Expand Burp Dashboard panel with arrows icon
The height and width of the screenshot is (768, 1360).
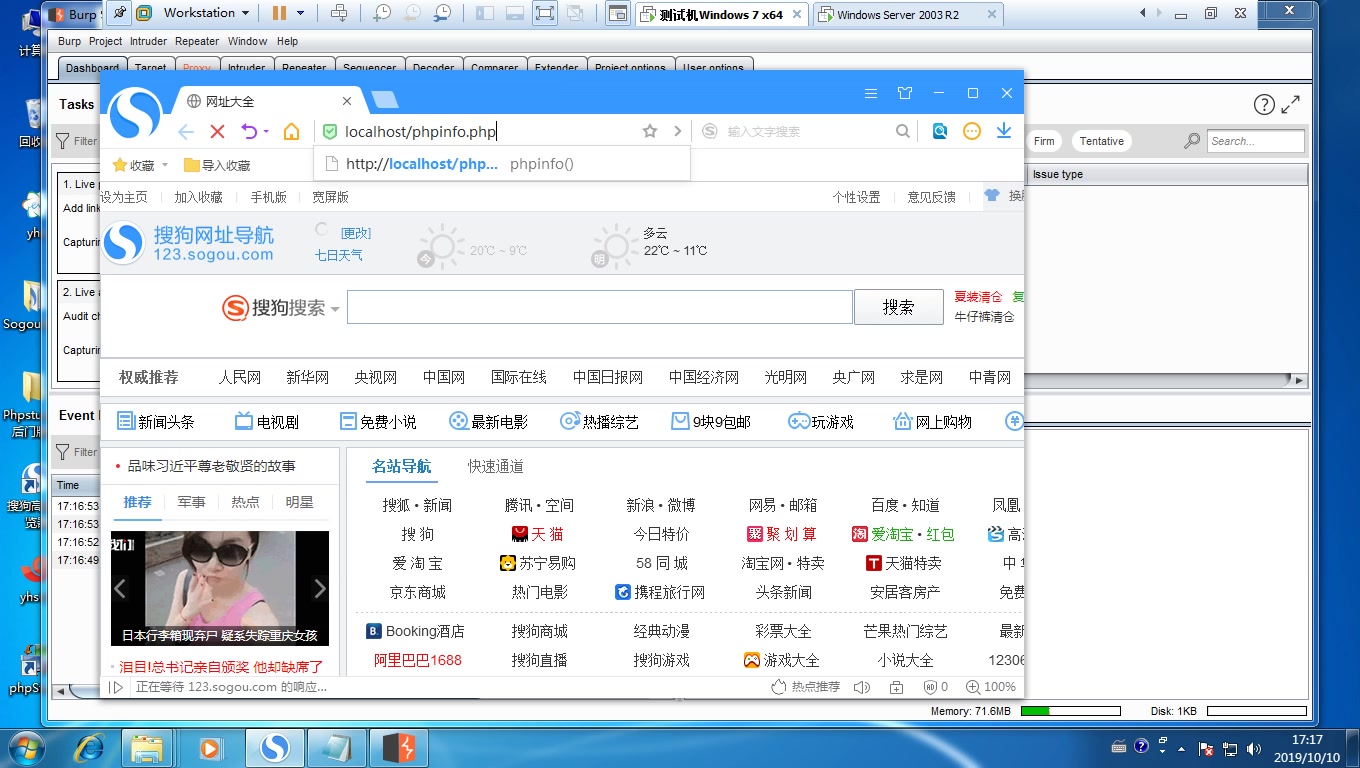point(1291,104)
